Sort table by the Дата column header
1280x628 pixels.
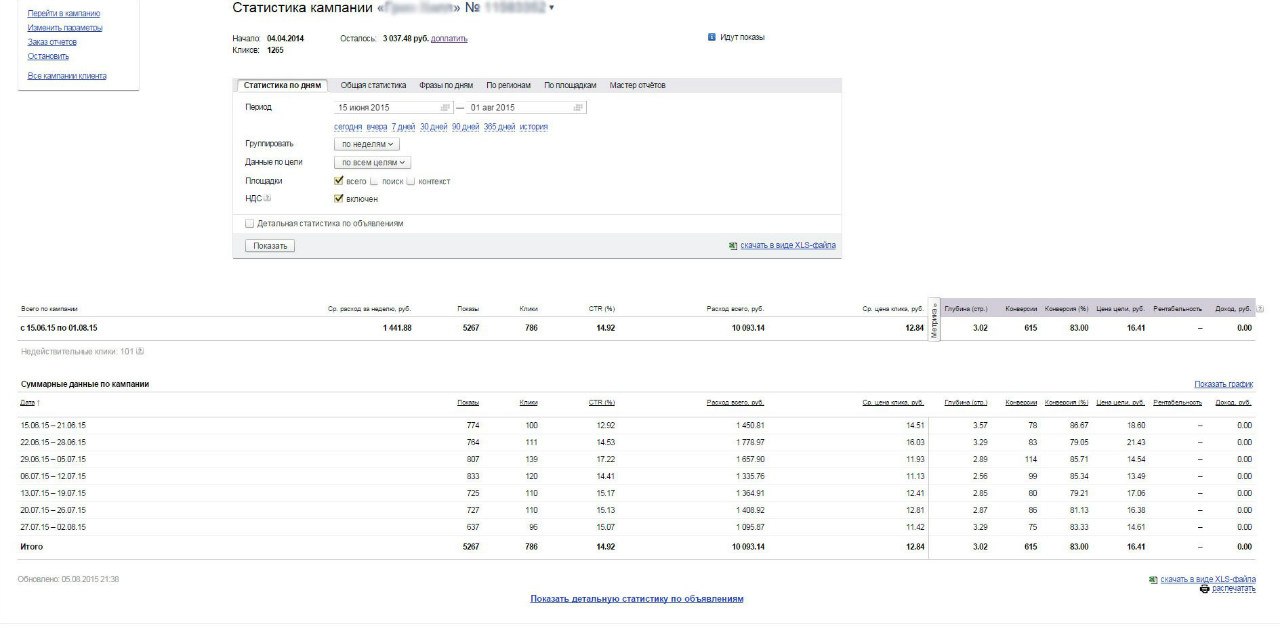[28, 402]
